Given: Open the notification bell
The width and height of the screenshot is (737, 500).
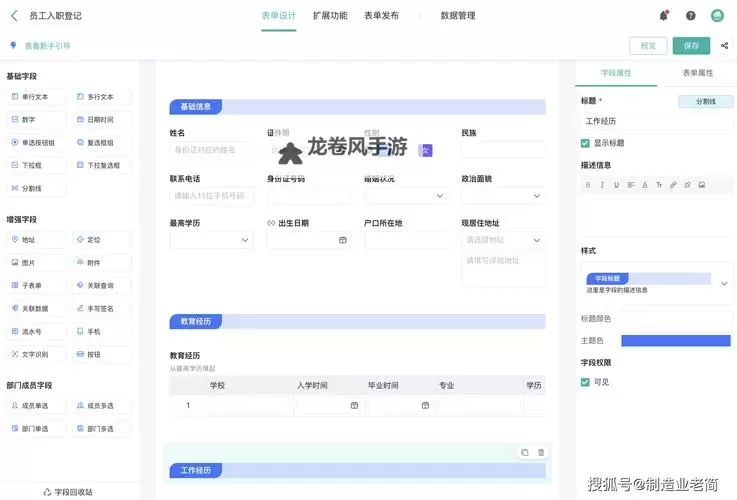Looking at the screenshot, I should [664, 16].
